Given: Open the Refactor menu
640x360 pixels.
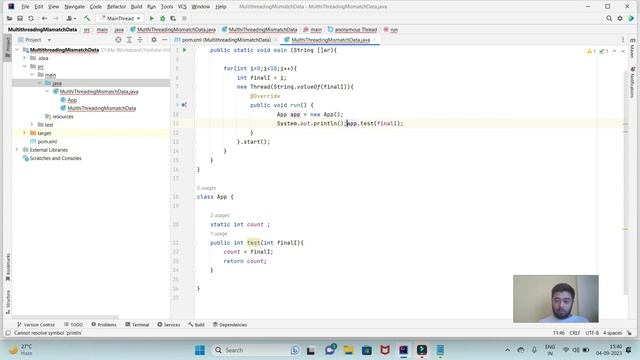Looking at the screenshot, I should (x=116, y=7).
